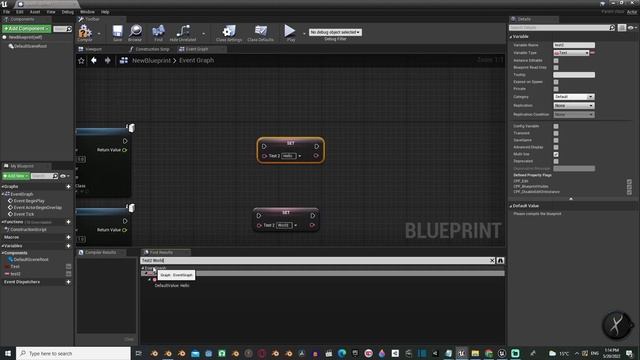Viewport: 640px width, 360px height.
Task: Toggle Deprecated checkbox
Action: coord(556,161)
